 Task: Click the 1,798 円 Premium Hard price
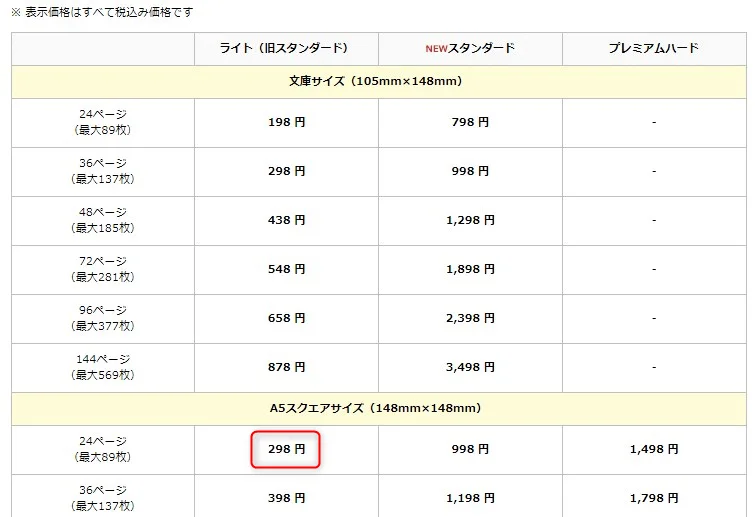(653, 498)
